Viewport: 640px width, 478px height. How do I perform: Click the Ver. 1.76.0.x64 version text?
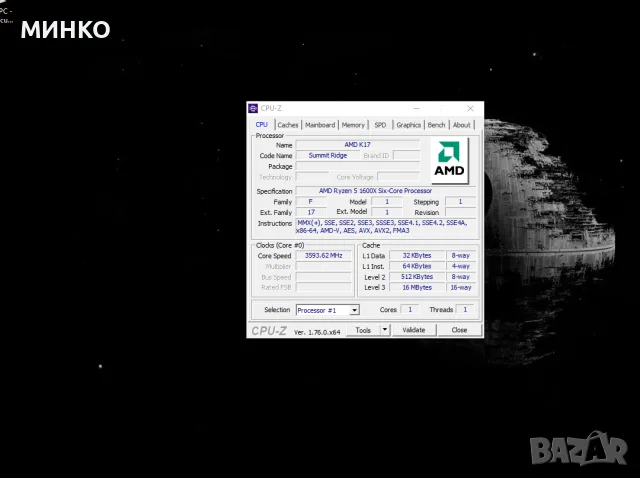click(317, 332)
